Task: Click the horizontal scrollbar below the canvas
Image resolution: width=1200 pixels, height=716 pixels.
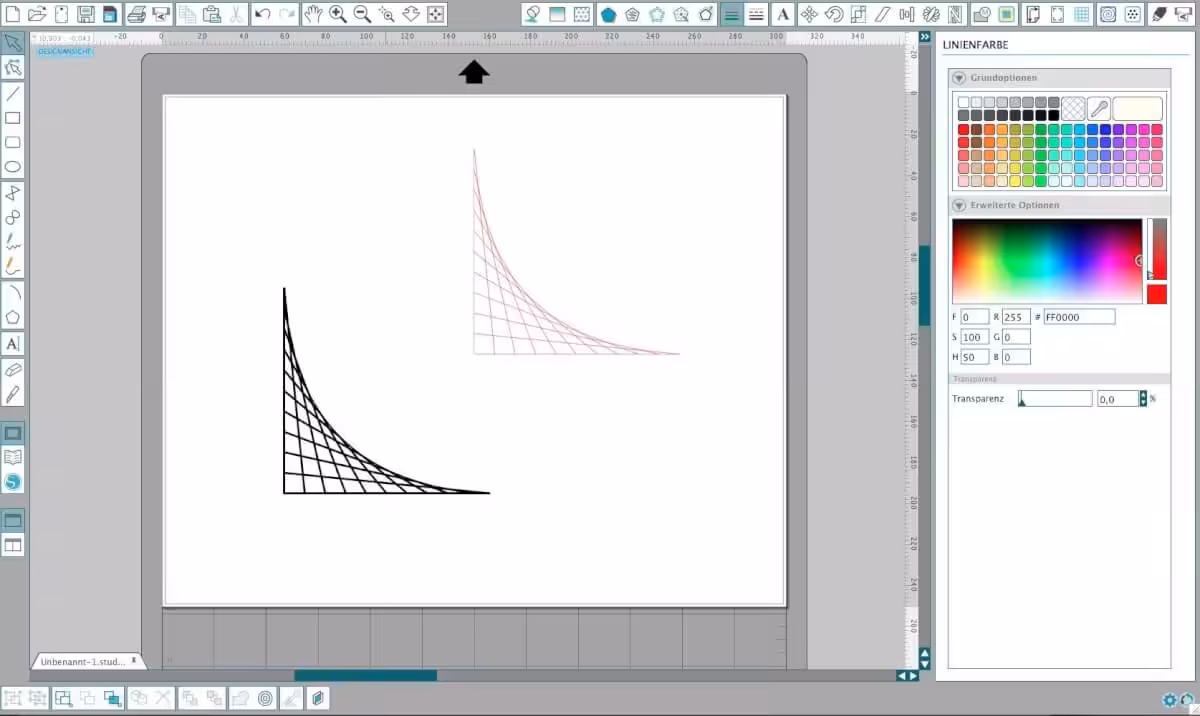Action: [365, 676]
